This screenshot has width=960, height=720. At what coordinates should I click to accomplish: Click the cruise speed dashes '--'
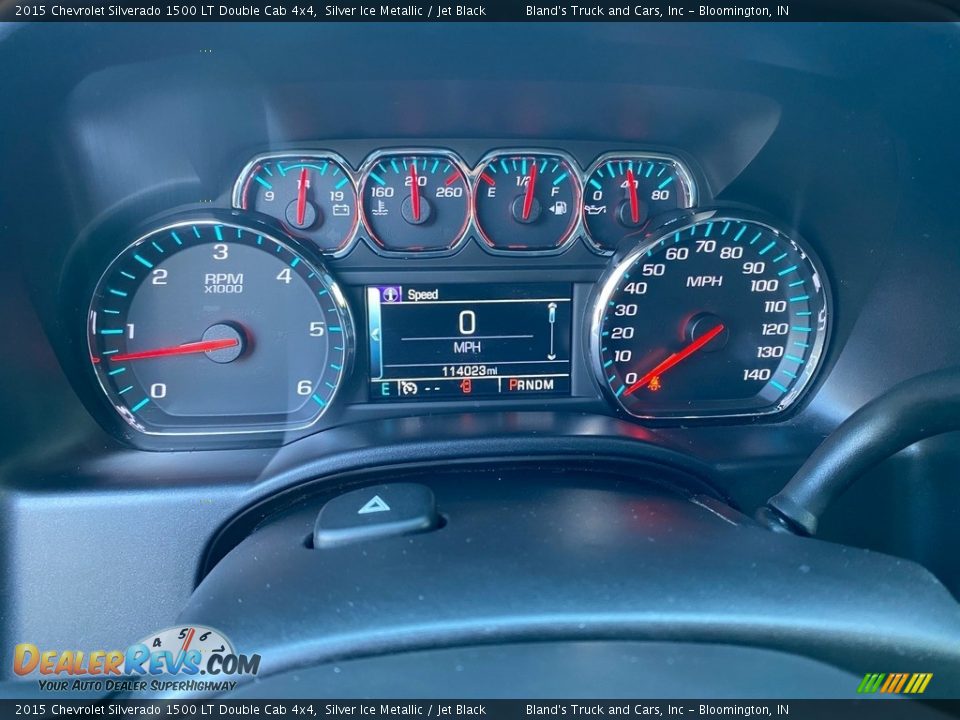[x=432, y=388]
